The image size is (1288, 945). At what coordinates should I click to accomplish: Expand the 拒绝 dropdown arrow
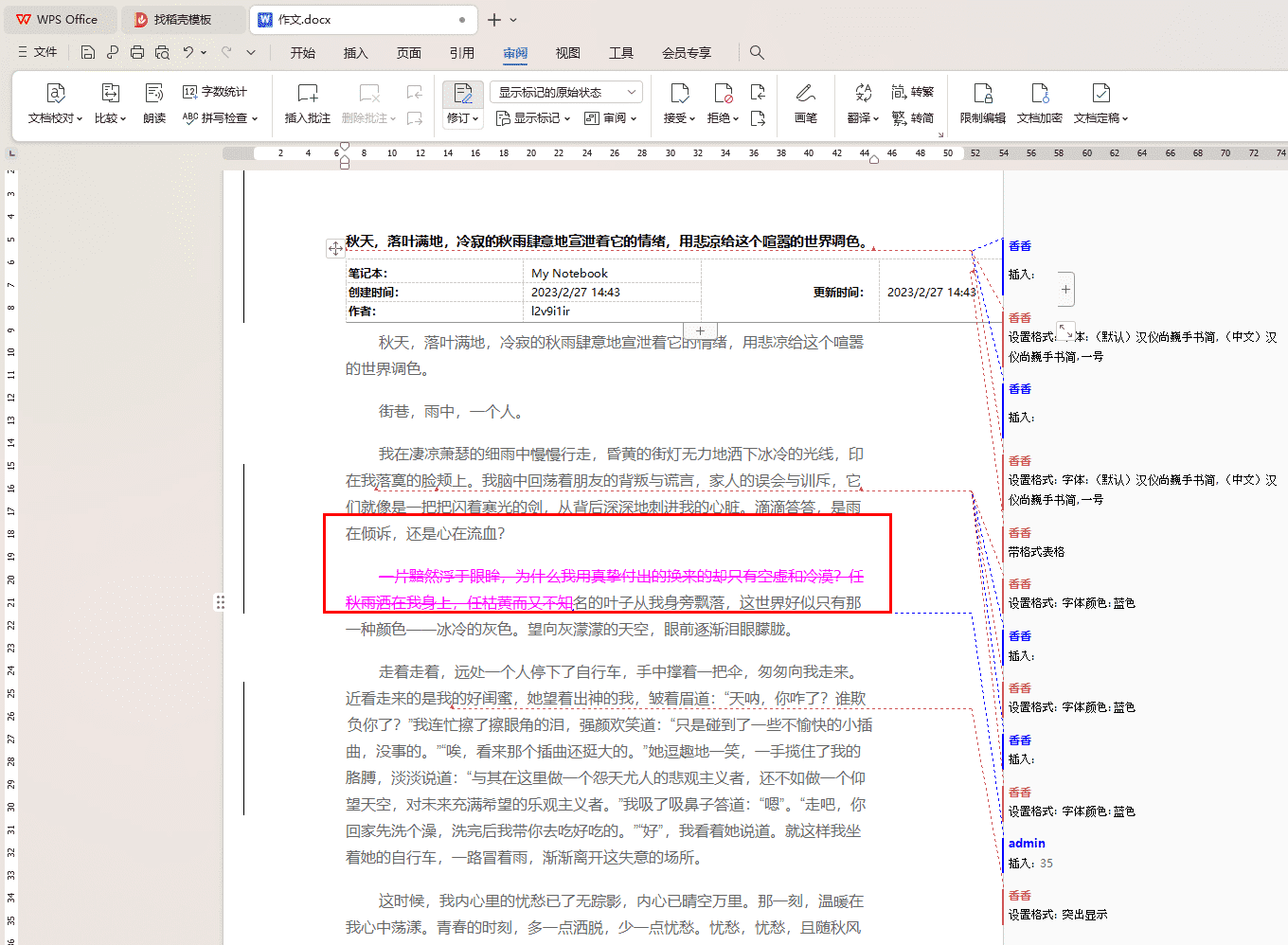(736, 119)
